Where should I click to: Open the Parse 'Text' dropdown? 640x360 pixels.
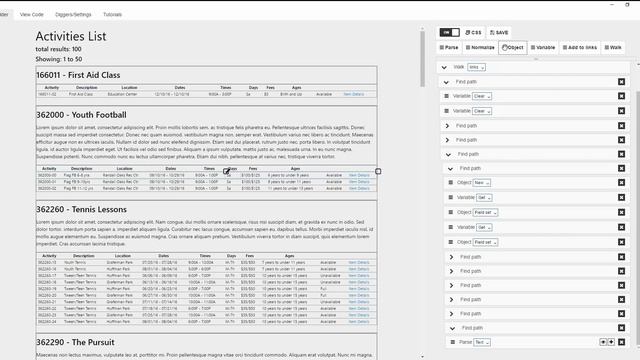pos(482,342)
